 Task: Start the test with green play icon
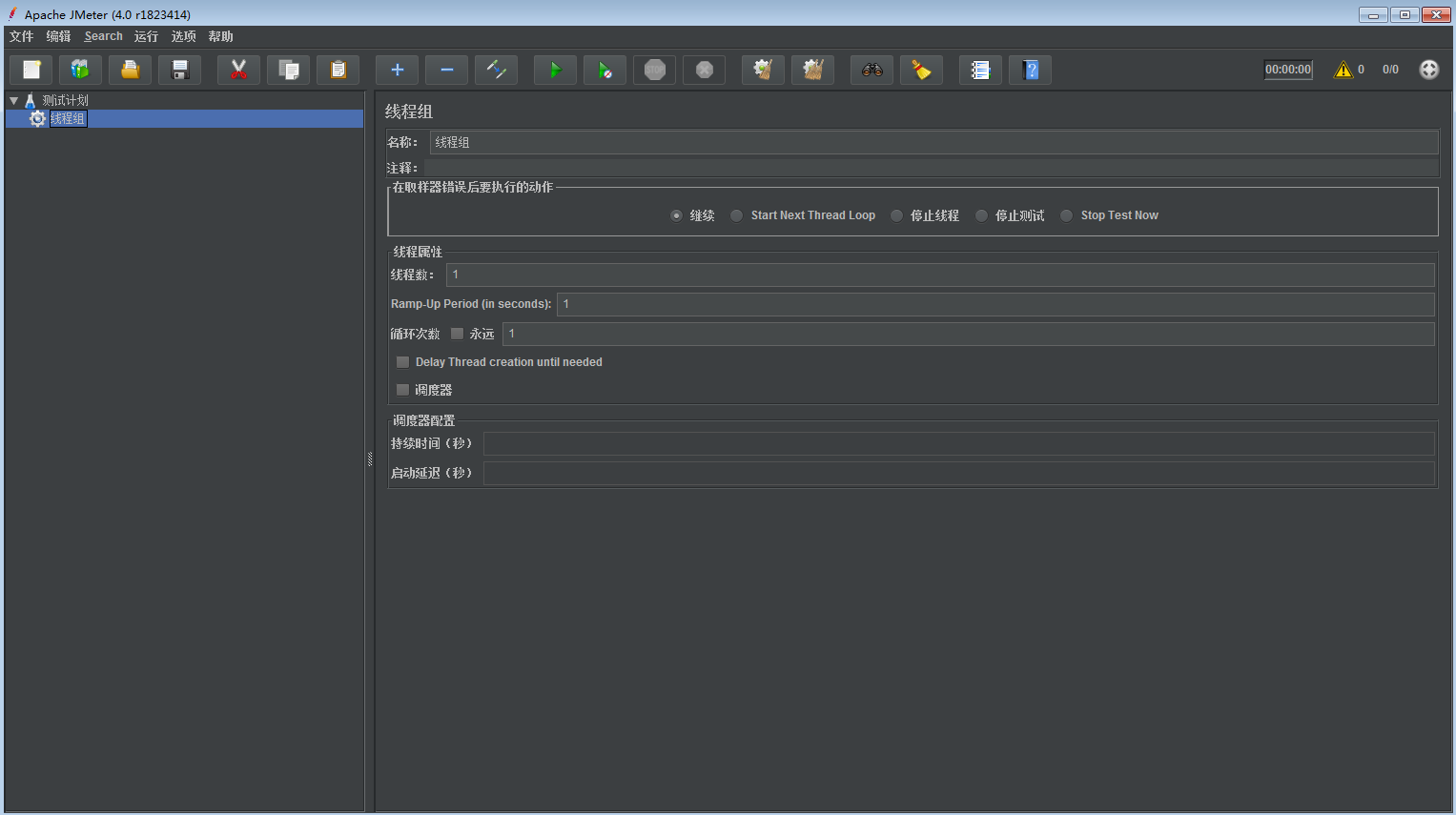tap(556, 70)
